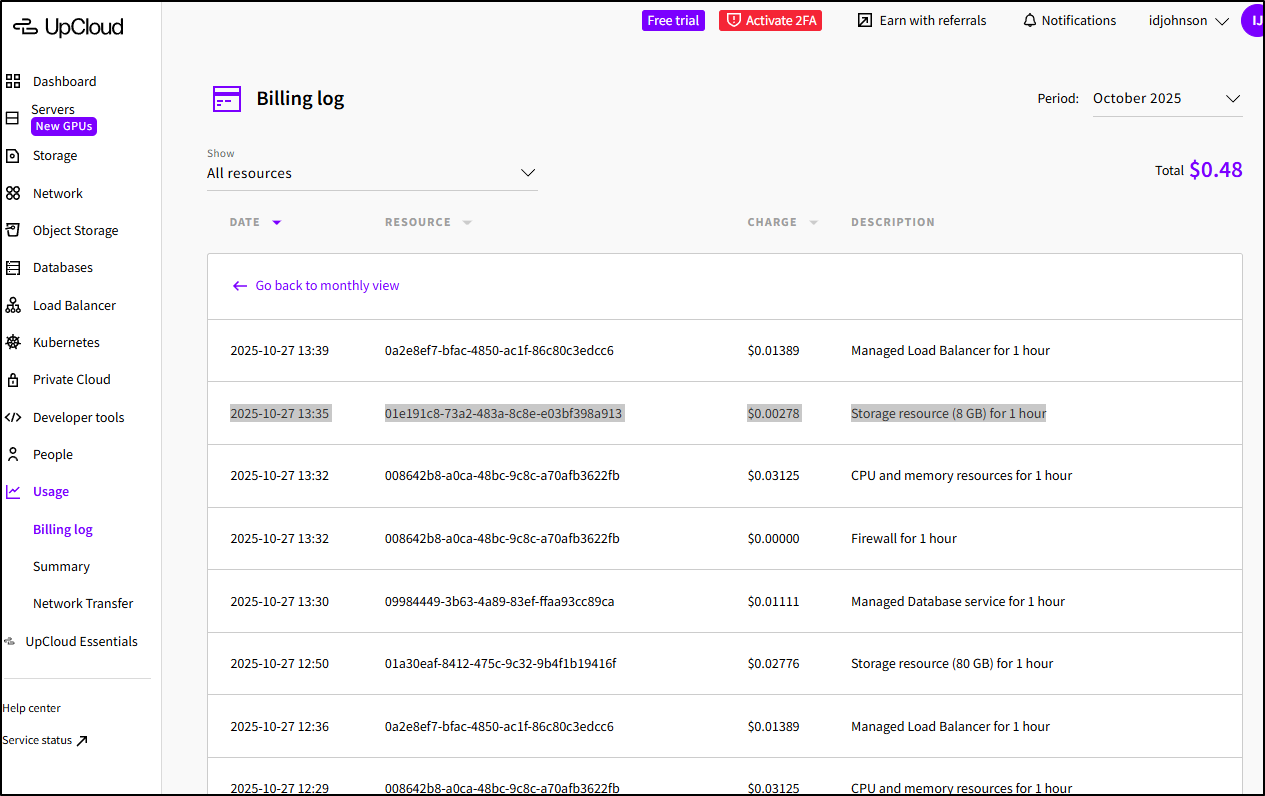Open Summary under Usage menu
This screenshot has width=1265, height=796.
pos(61,566)
